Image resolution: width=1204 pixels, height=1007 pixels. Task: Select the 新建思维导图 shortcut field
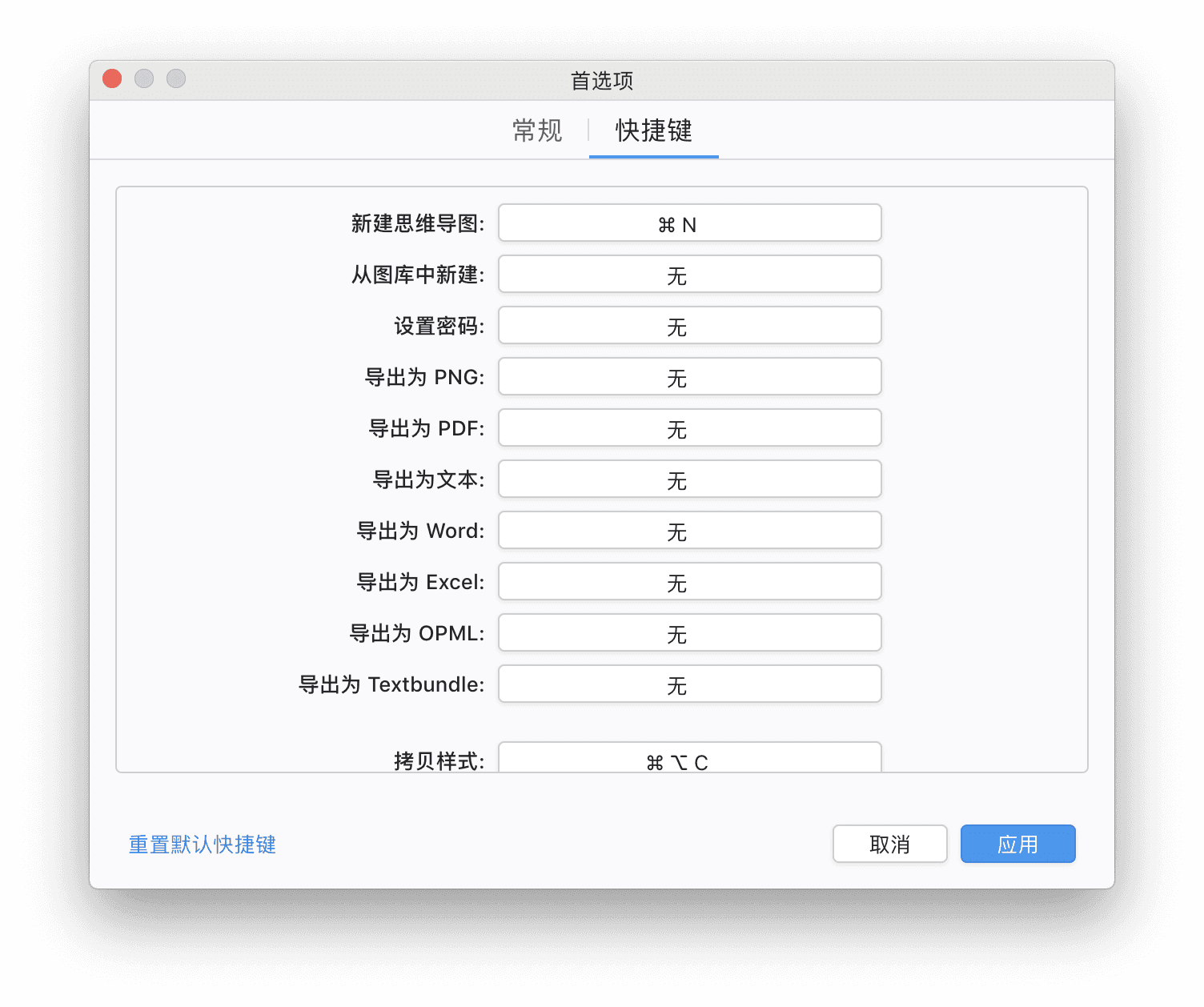pos(688,223)
